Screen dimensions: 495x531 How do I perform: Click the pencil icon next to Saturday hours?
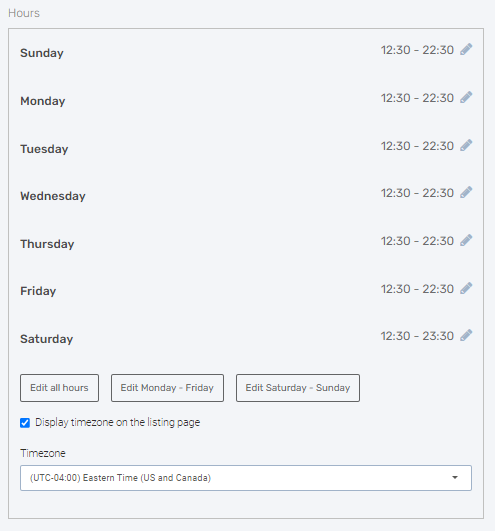coord(466,336)
